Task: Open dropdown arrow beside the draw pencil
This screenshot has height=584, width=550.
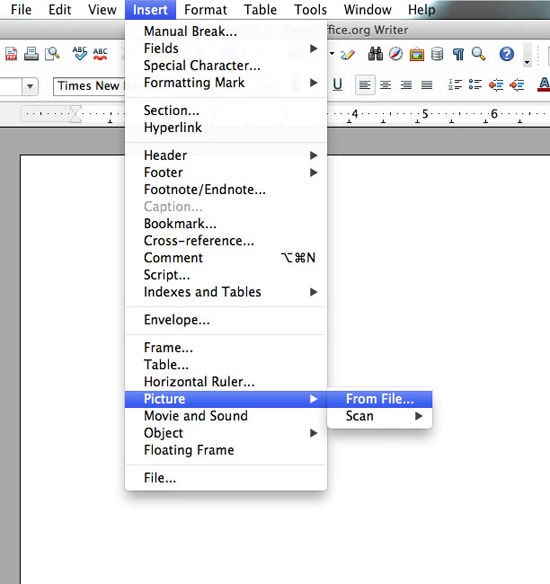Action: (x=332, y=54)
